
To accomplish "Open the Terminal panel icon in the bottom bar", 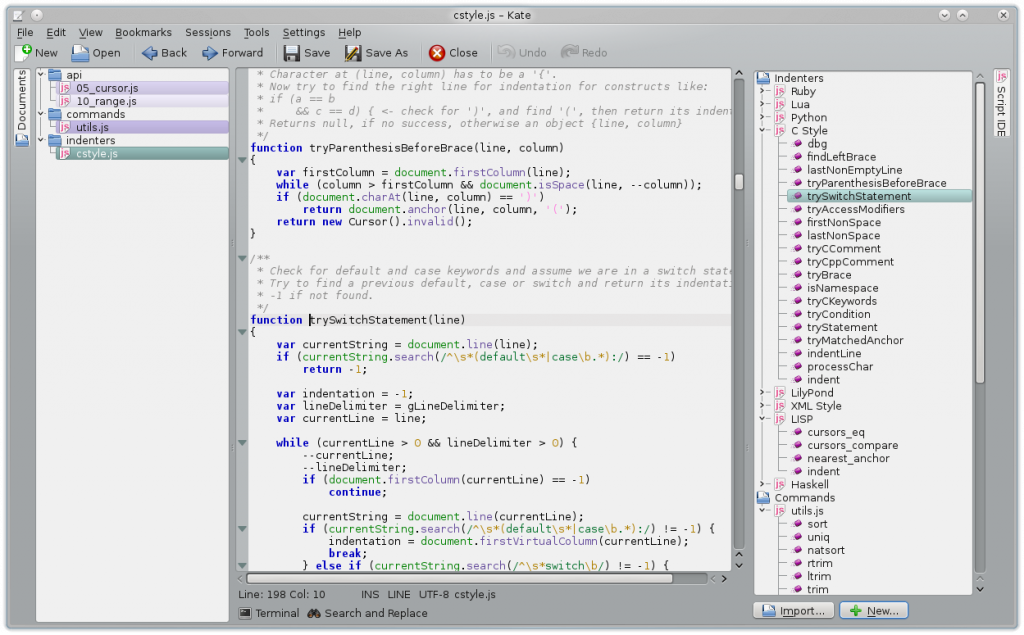I will click(245, 613).
